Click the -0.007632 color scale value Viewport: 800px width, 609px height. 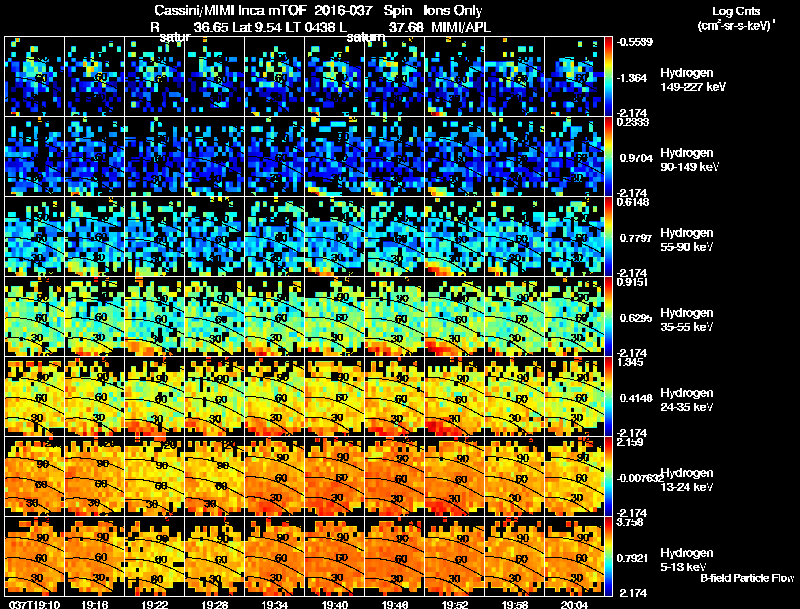tap(640, 478)
